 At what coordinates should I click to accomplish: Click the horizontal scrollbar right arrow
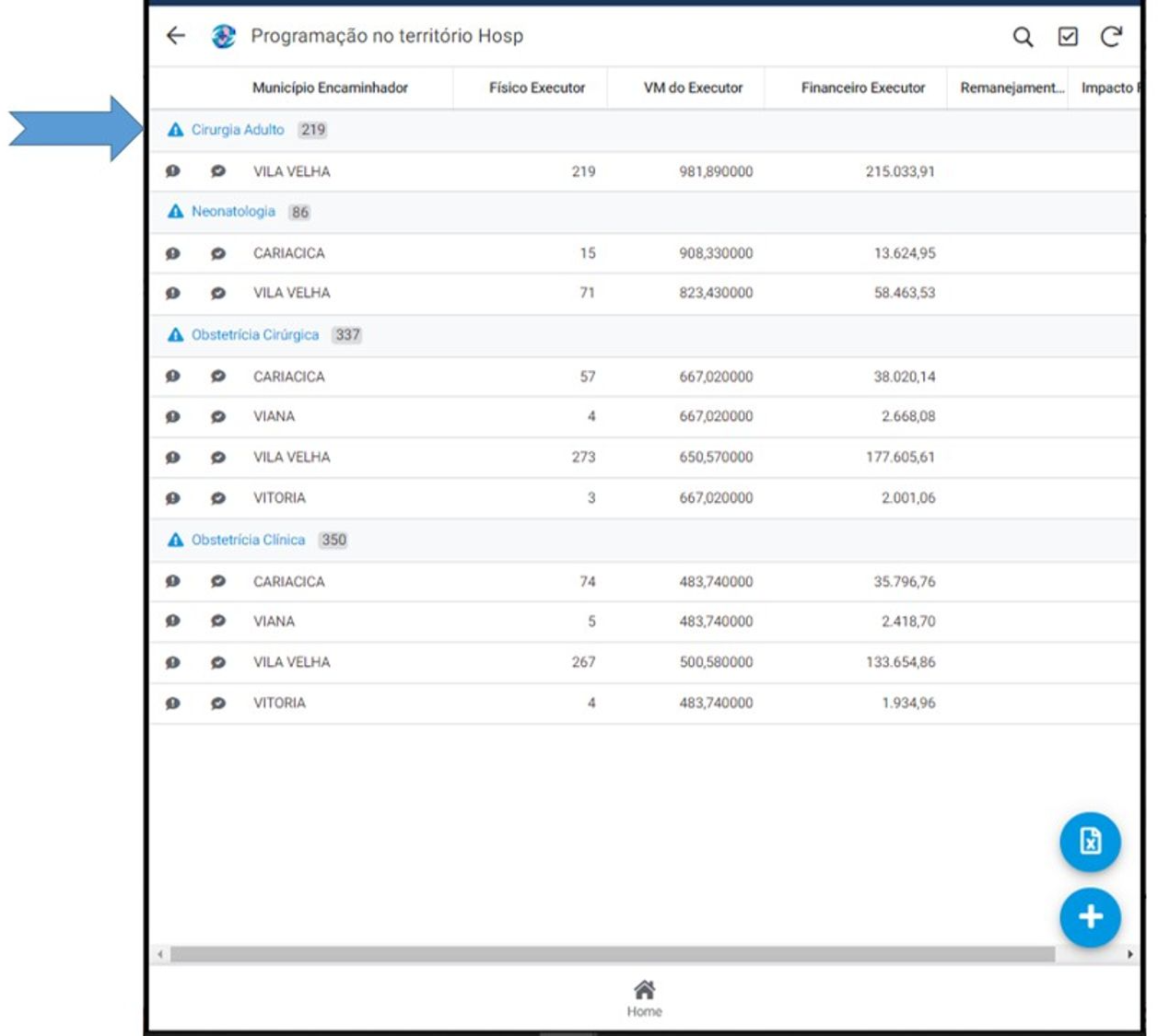[x=1130, y=955]
